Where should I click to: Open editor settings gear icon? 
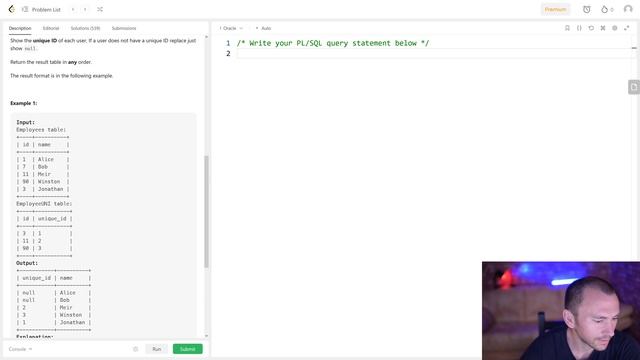coord(615,28)
